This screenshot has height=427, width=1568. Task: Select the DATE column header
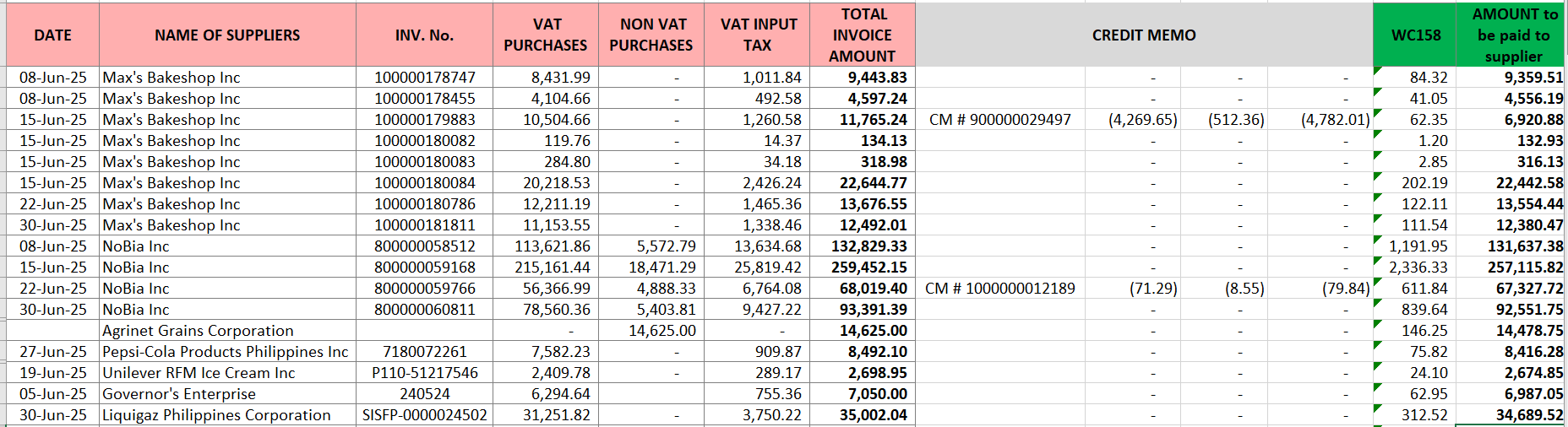(52, 35)
